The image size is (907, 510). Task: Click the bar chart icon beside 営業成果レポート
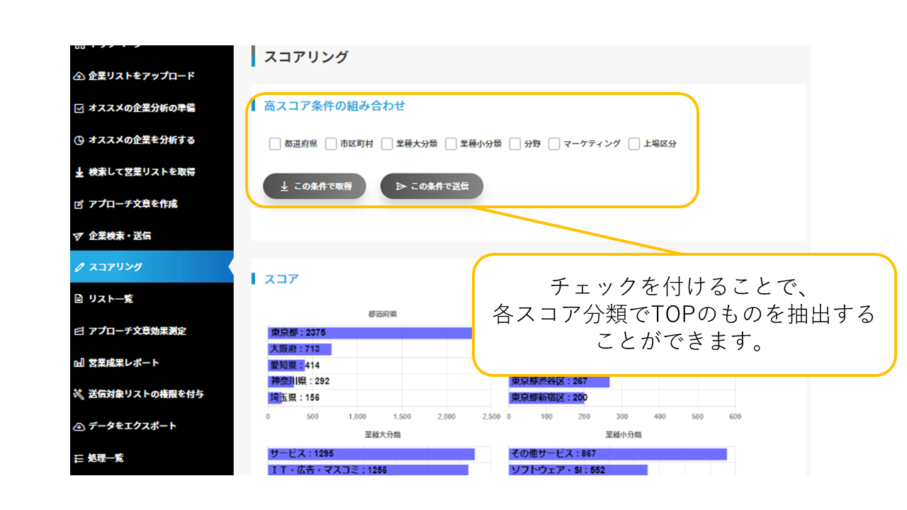point(79,363)
